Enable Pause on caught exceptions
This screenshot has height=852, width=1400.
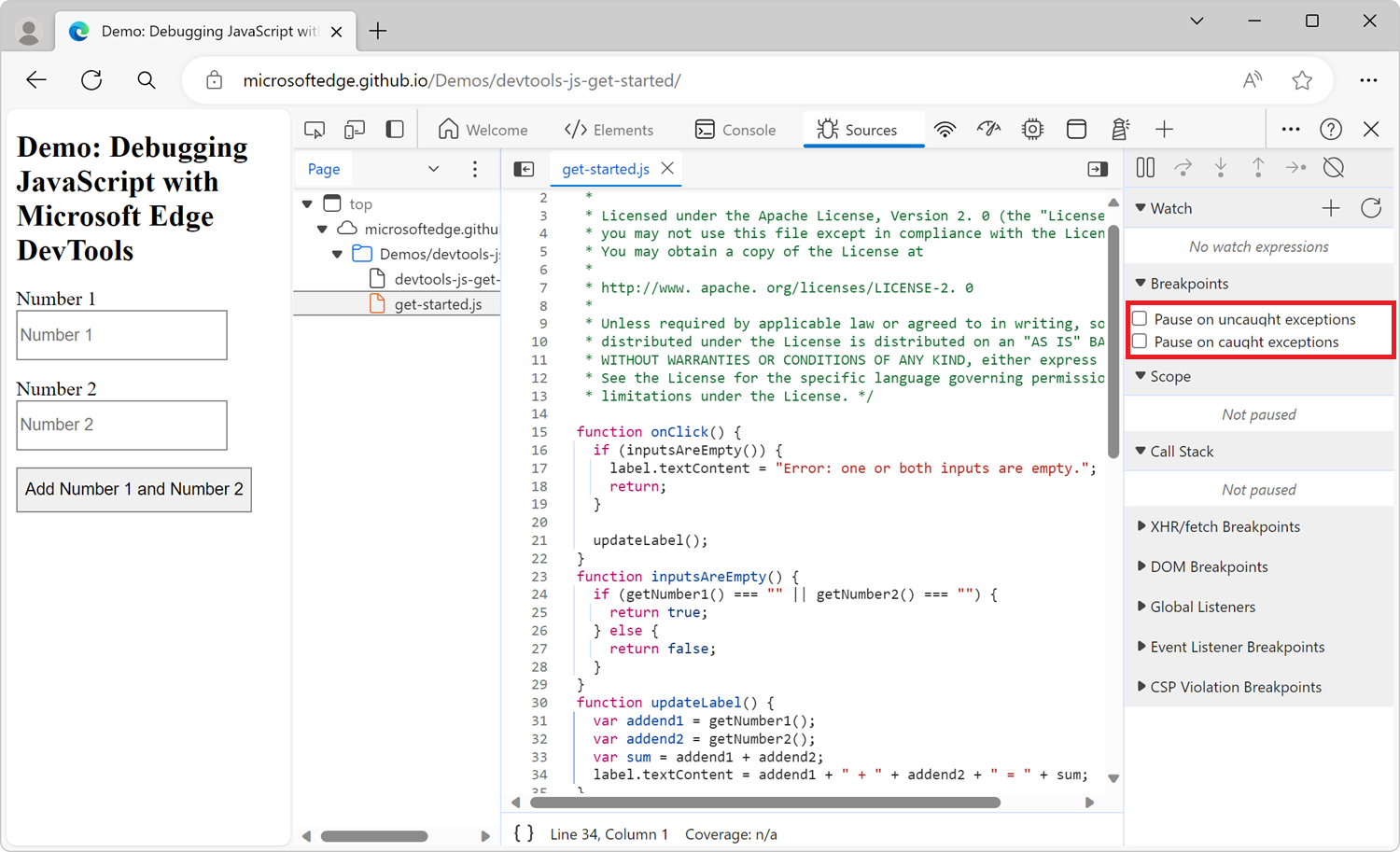(x=1140, y=342)
